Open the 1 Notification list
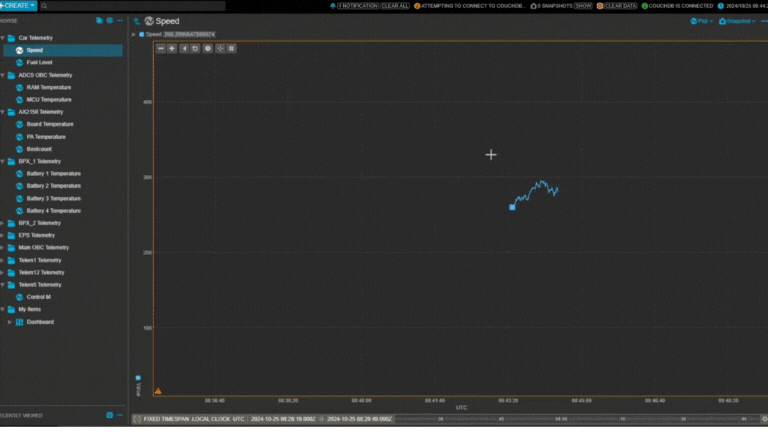The height and width of the screenshot is (432, 768). click(358, 6)
